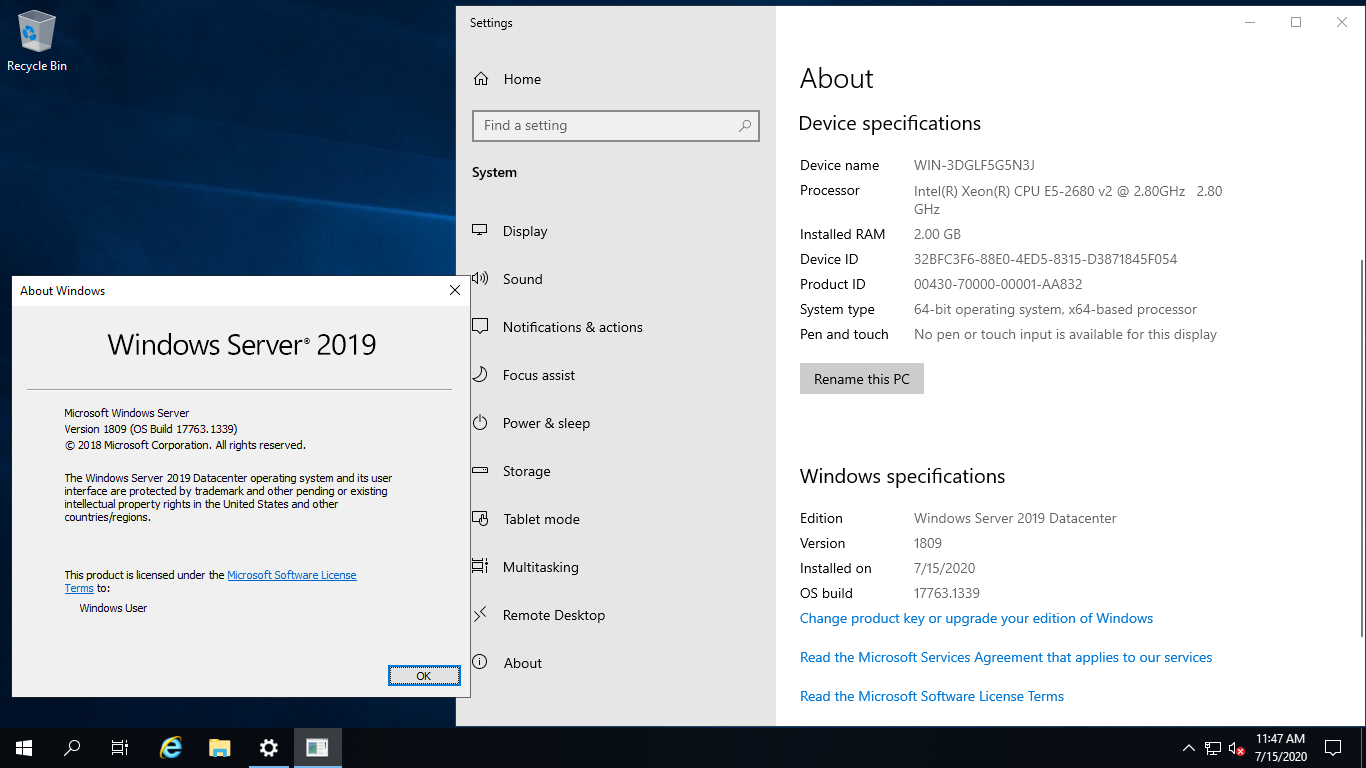
Task: Click the Home icon in Settings
Action: coord(481,79)
